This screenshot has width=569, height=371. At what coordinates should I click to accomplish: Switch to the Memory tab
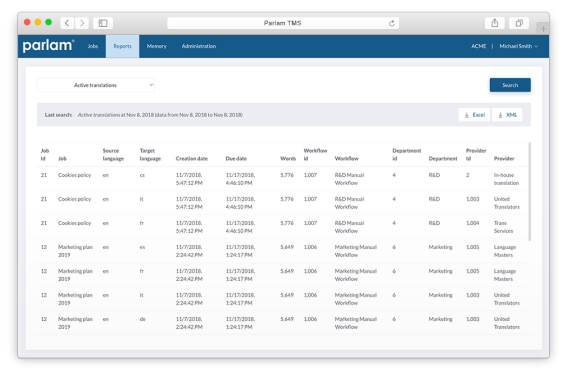[156, 46]
